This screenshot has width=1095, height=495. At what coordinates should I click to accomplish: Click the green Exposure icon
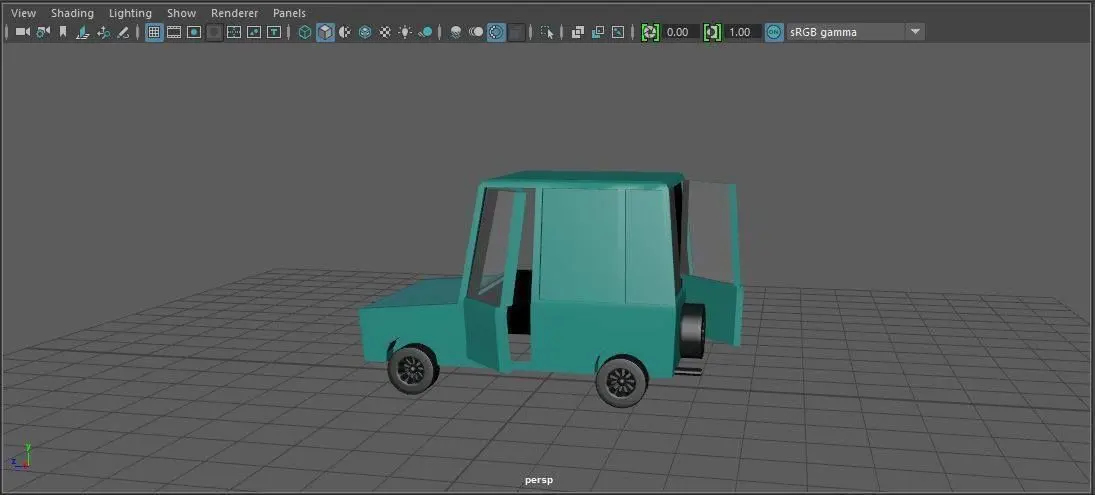(x=650, y=32)
